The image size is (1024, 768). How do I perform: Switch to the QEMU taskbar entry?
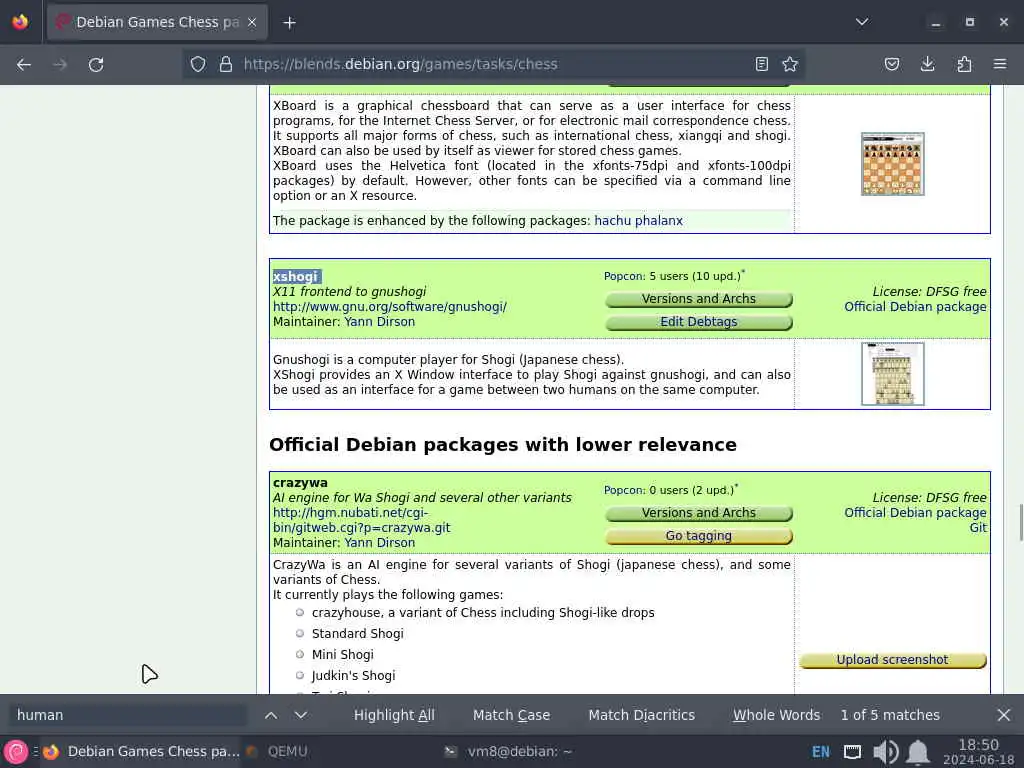click(x=277, y=752)
